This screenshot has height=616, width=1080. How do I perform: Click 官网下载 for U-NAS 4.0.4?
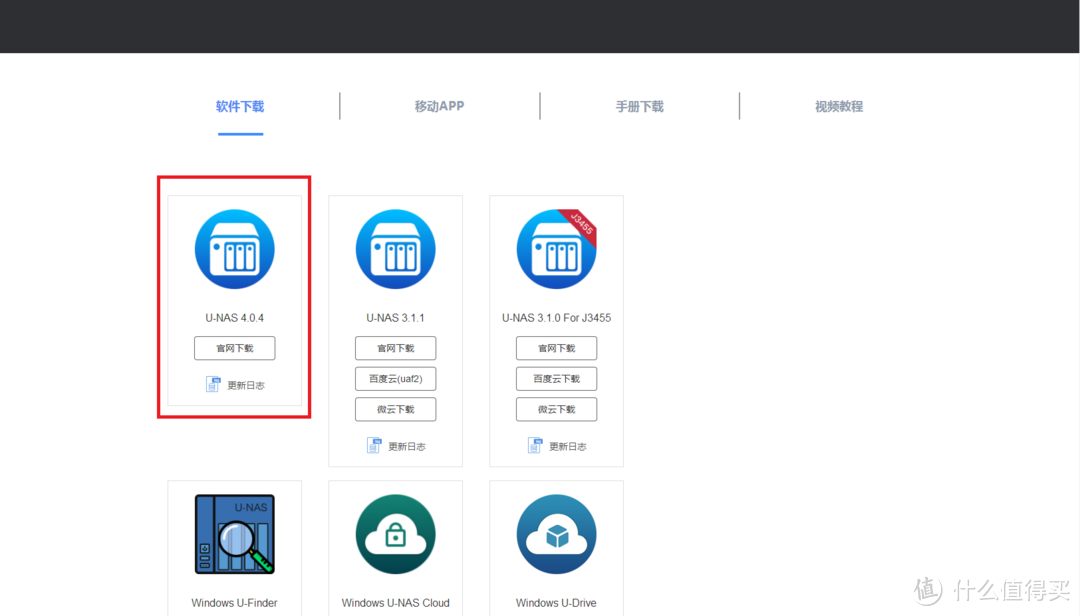[x=234, y=348]
